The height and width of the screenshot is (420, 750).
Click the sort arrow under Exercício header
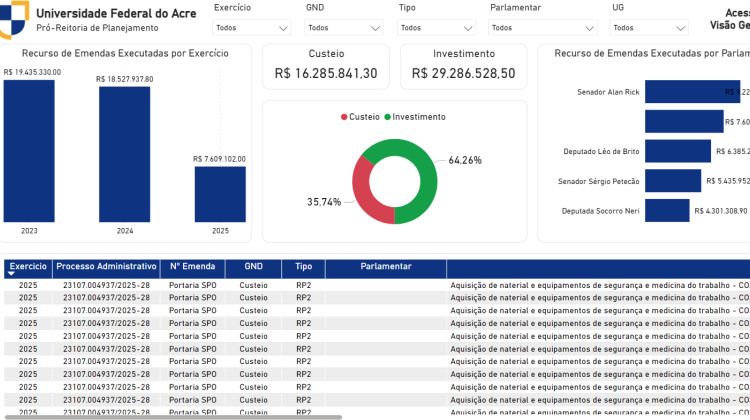(x=12, y=273)
